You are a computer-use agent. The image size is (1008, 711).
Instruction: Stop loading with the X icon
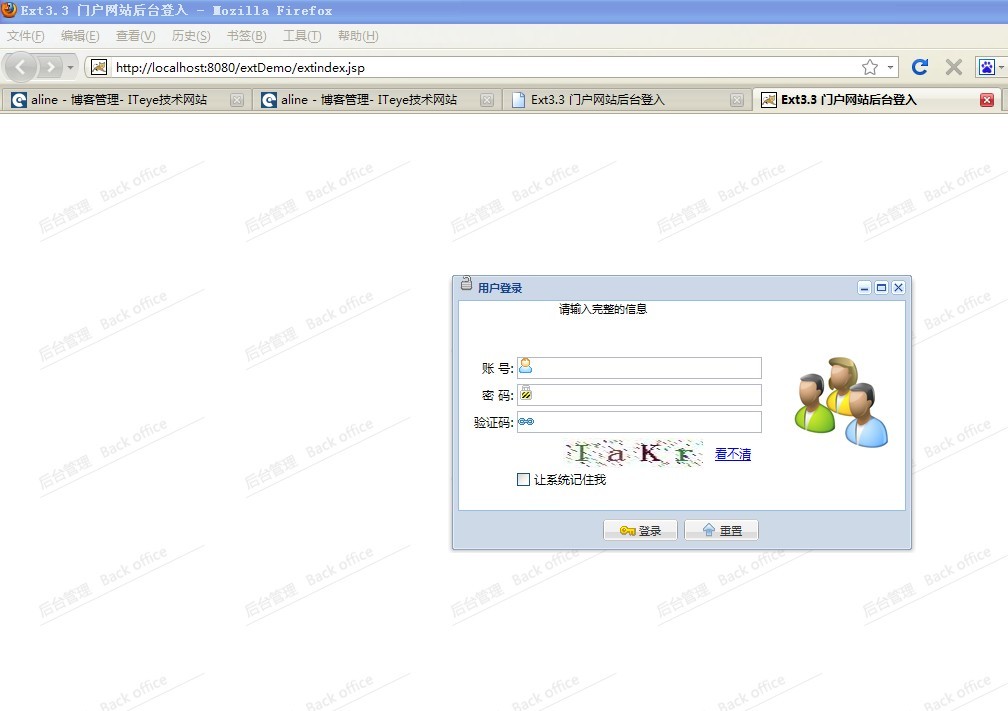pos(954,67)
